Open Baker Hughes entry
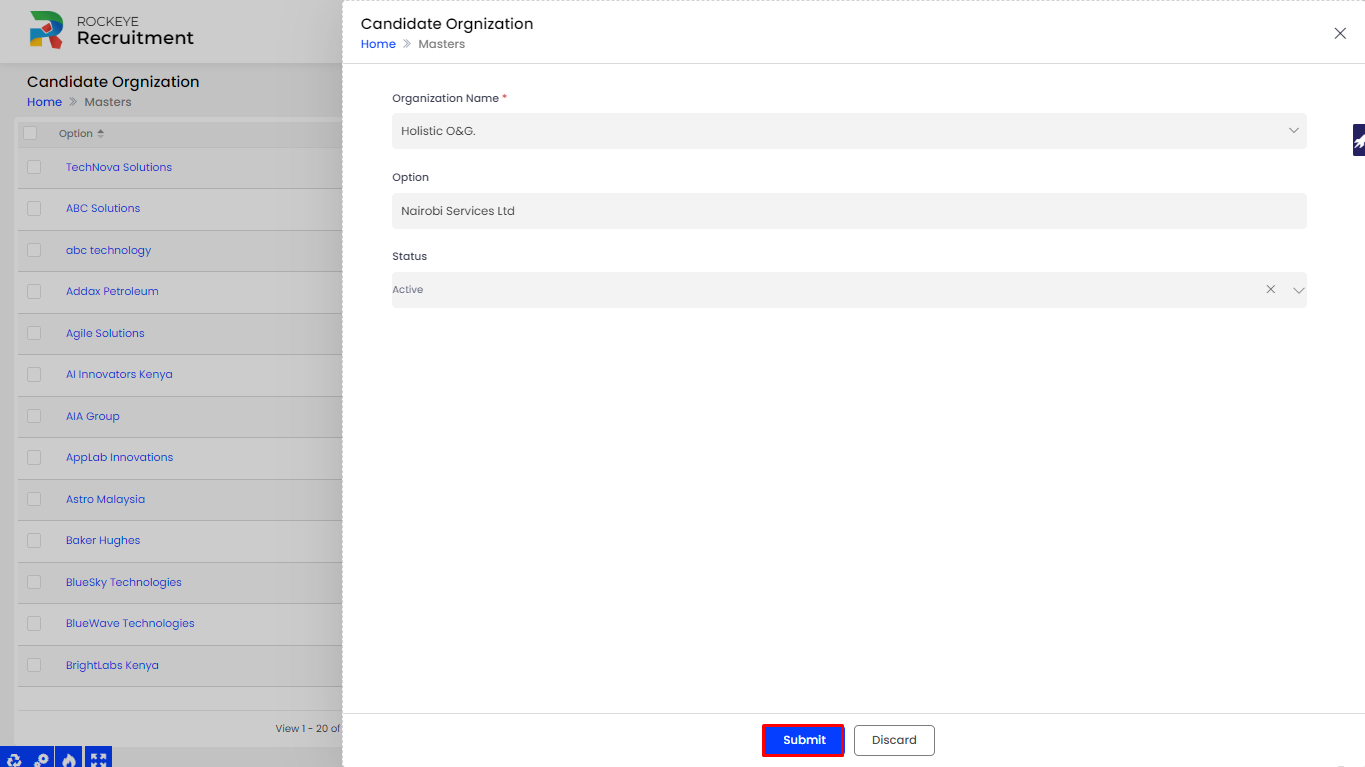 pyautogui.click(x=103, y=540)
